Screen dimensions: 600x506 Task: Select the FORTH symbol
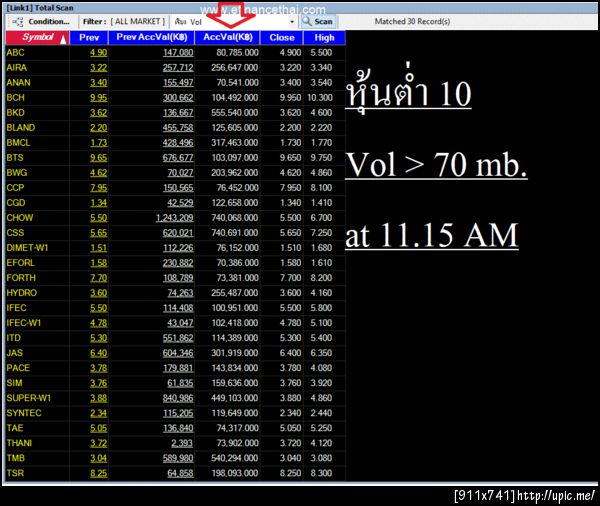21,278
